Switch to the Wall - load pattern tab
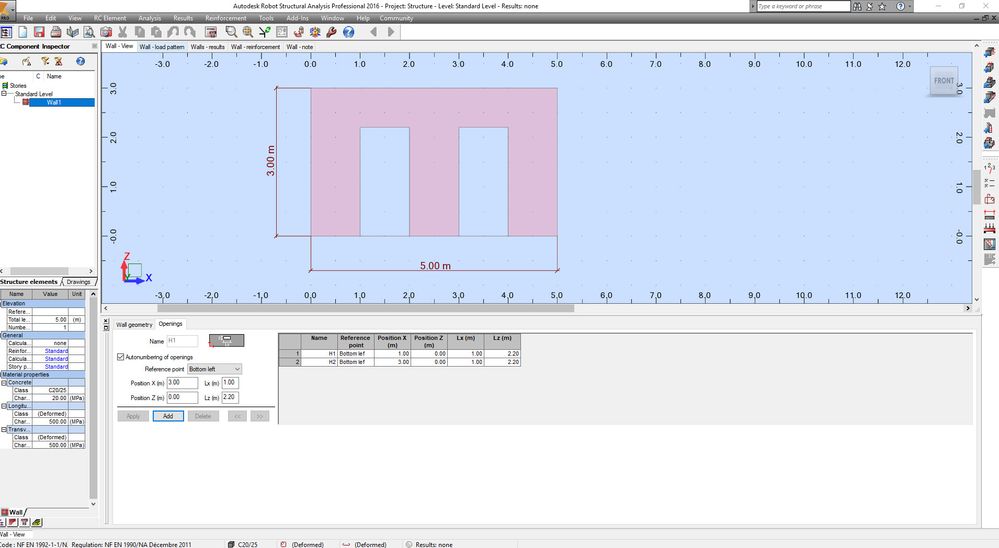Viewport: 999px width, 548px height. [162, 47]
